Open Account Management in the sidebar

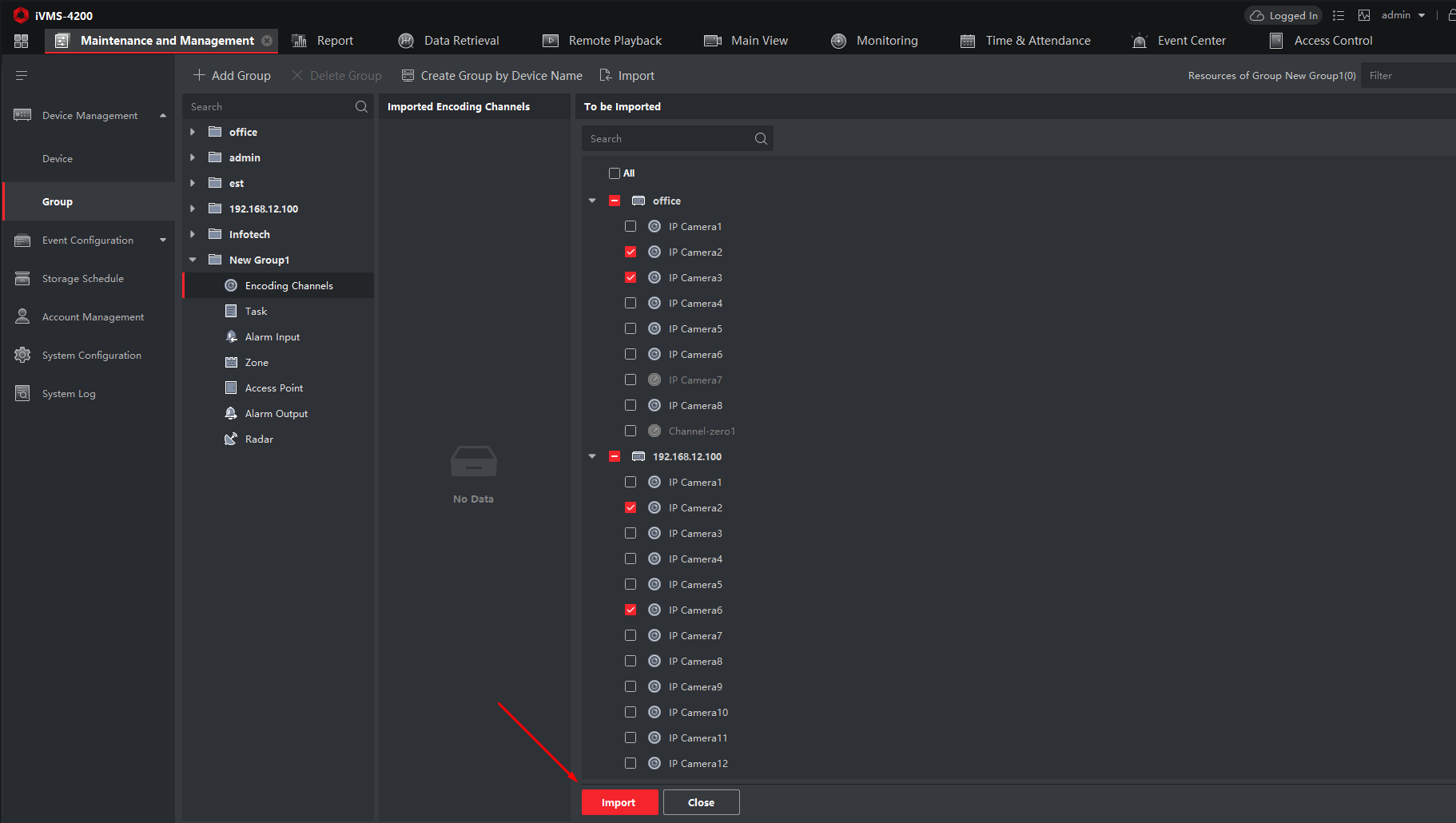pos(93,316)
